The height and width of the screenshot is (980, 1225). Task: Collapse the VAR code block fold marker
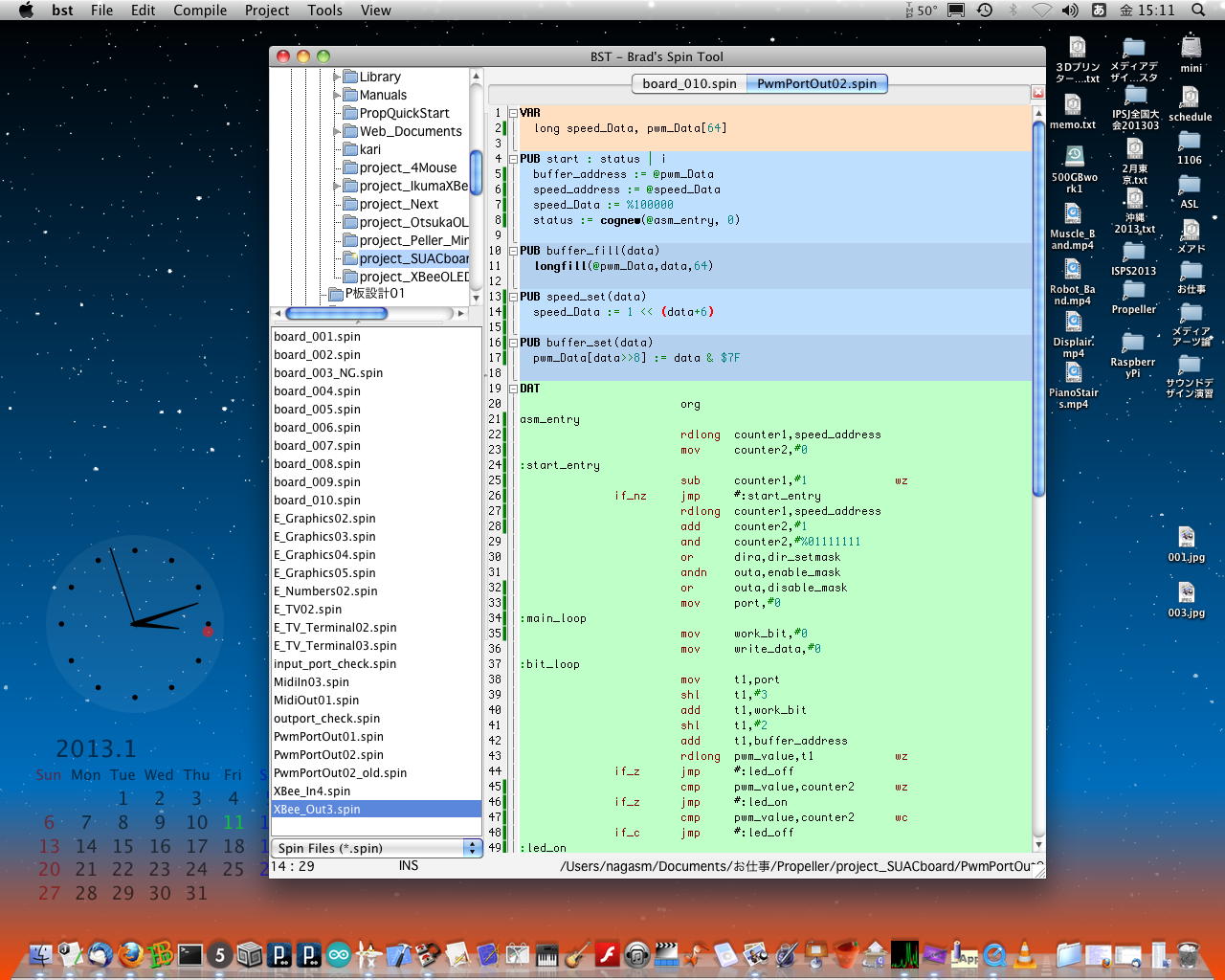click(512, 113)
